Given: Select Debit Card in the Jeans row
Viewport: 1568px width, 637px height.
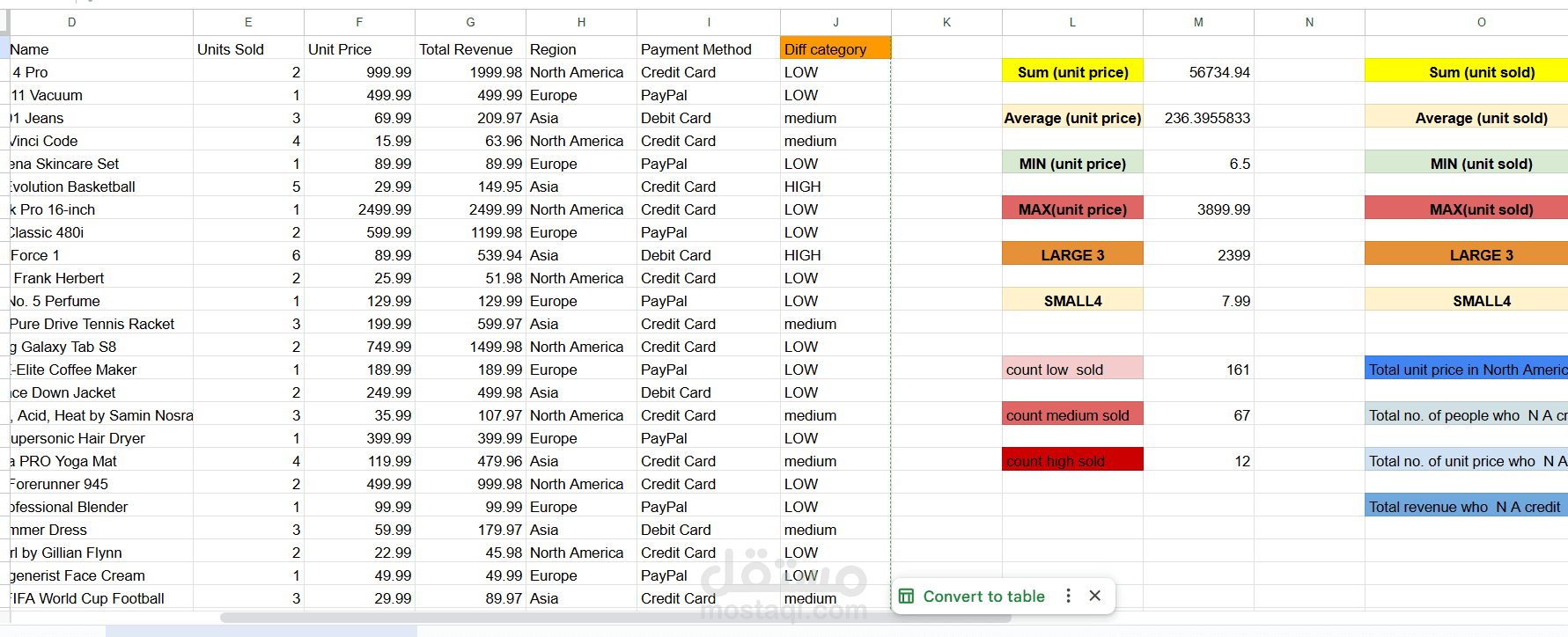Looking at the screenshot, I should [709, 118].
